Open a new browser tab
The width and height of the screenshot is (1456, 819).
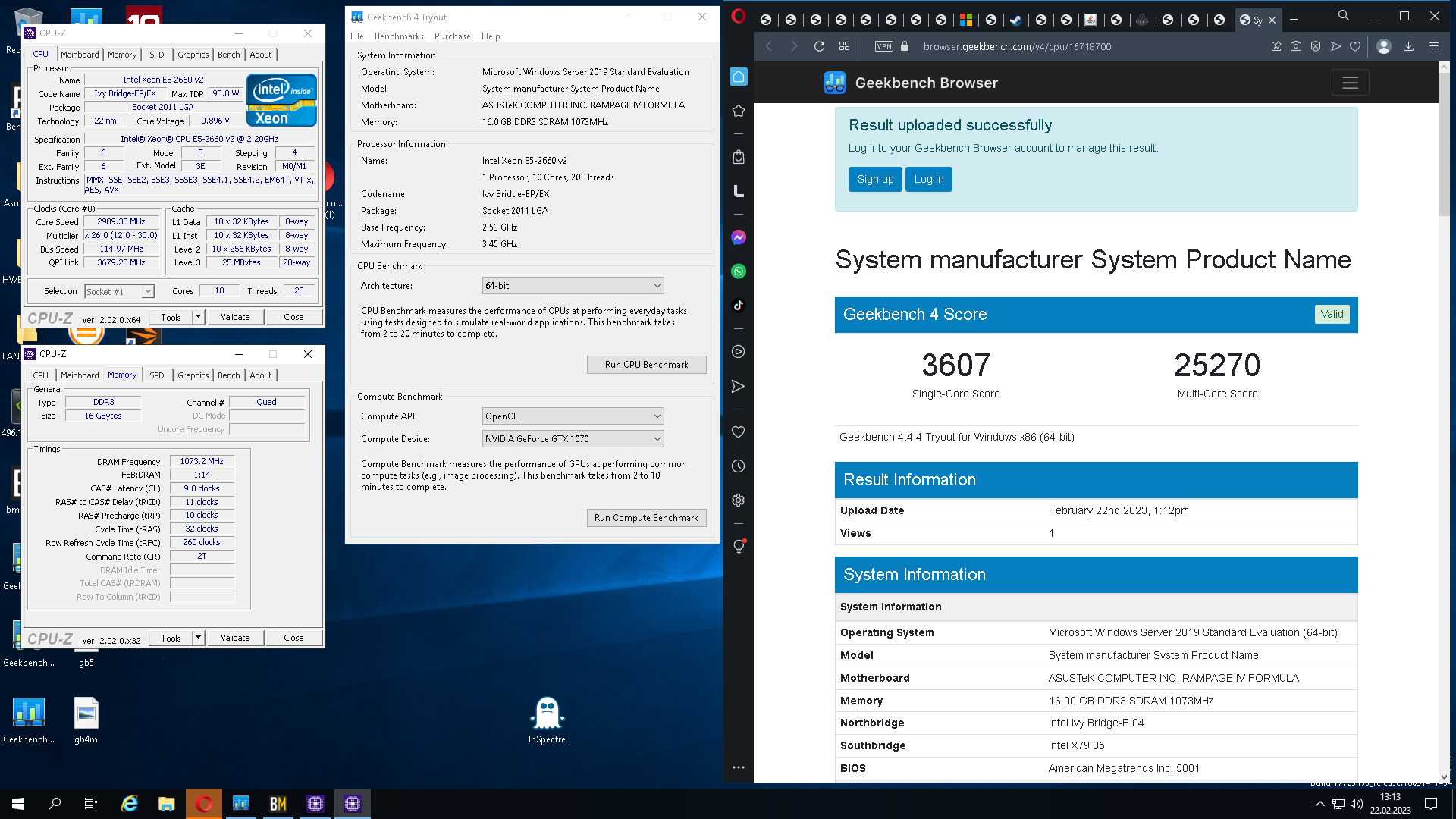click(1294, 20)
